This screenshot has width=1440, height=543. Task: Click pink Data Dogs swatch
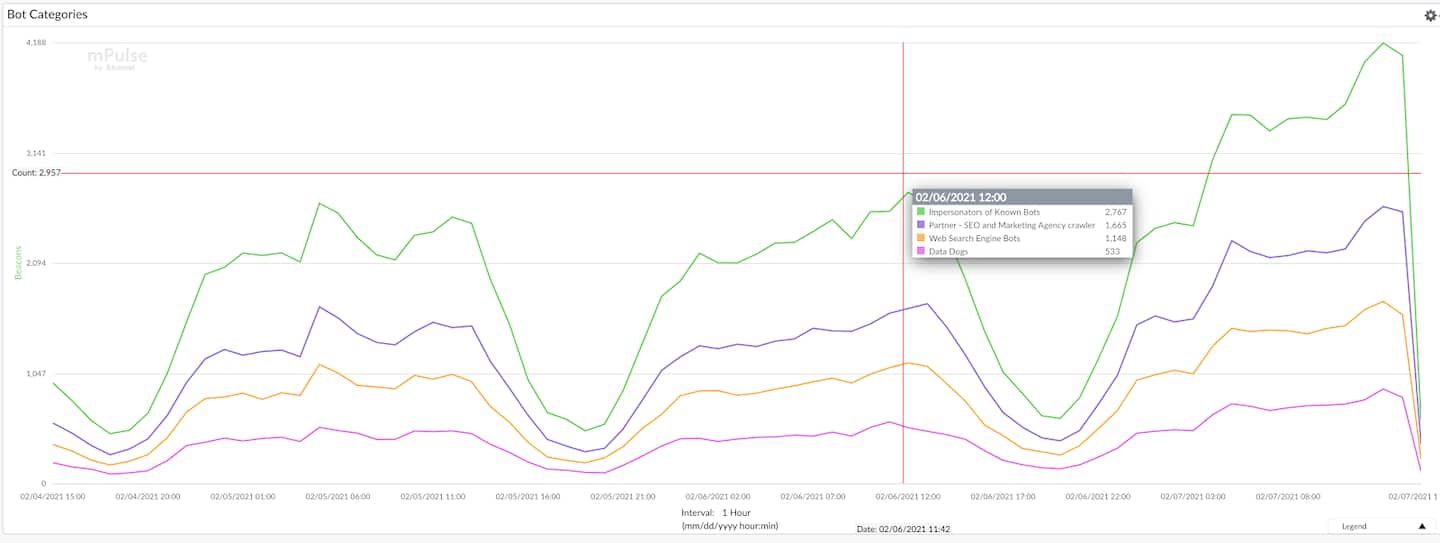tap(921, 252)
